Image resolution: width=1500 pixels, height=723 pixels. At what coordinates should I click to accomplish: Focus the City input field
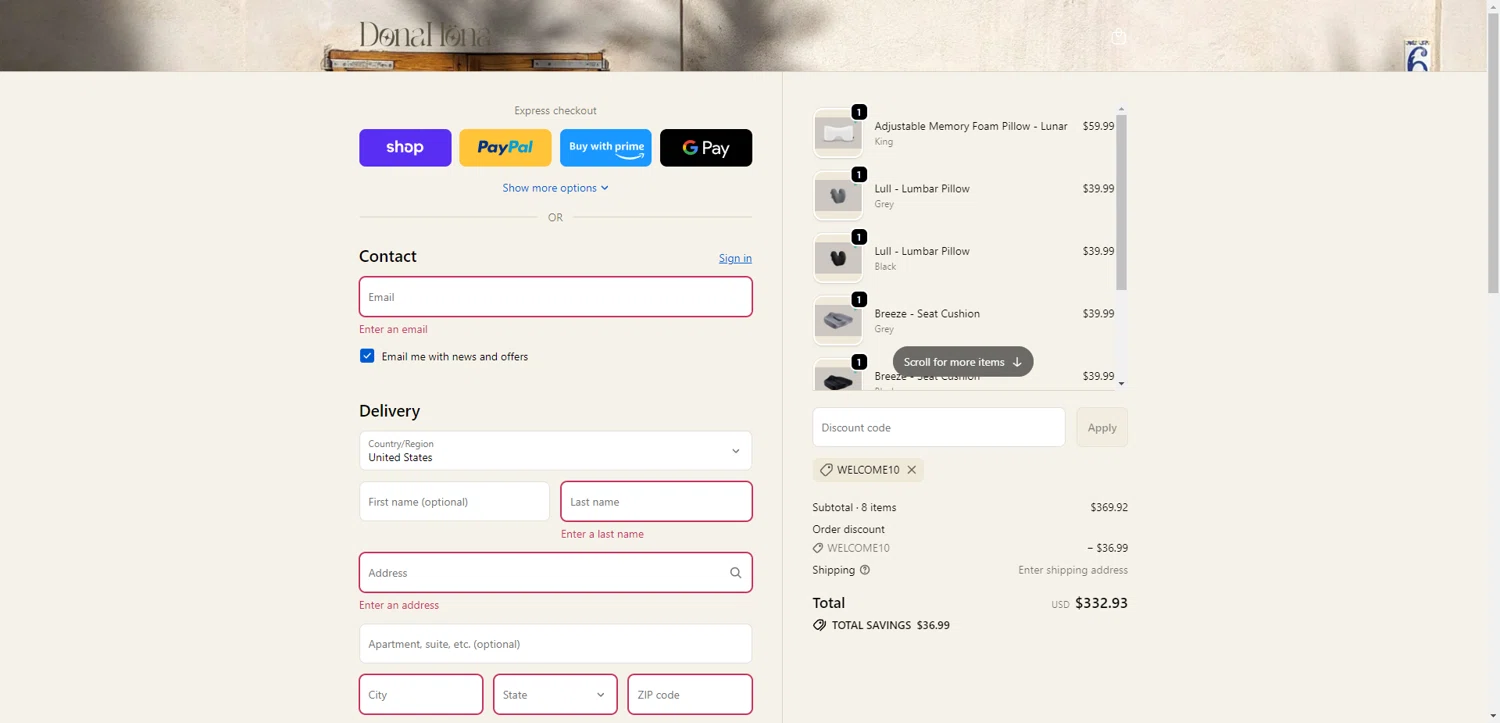(421, 694)
